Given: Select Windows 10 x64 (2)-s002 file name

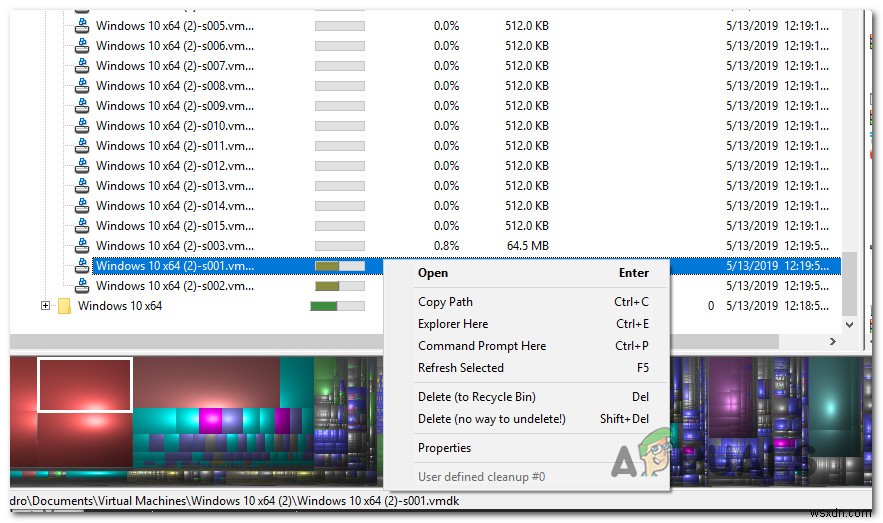Looking at the screenshot, I should [x=175, y=285].
